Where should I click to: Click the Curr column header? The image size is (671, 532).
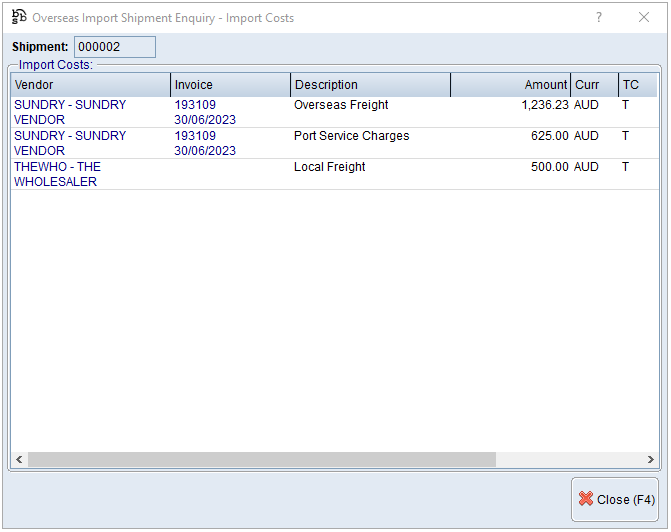click(x=593, y=85)
